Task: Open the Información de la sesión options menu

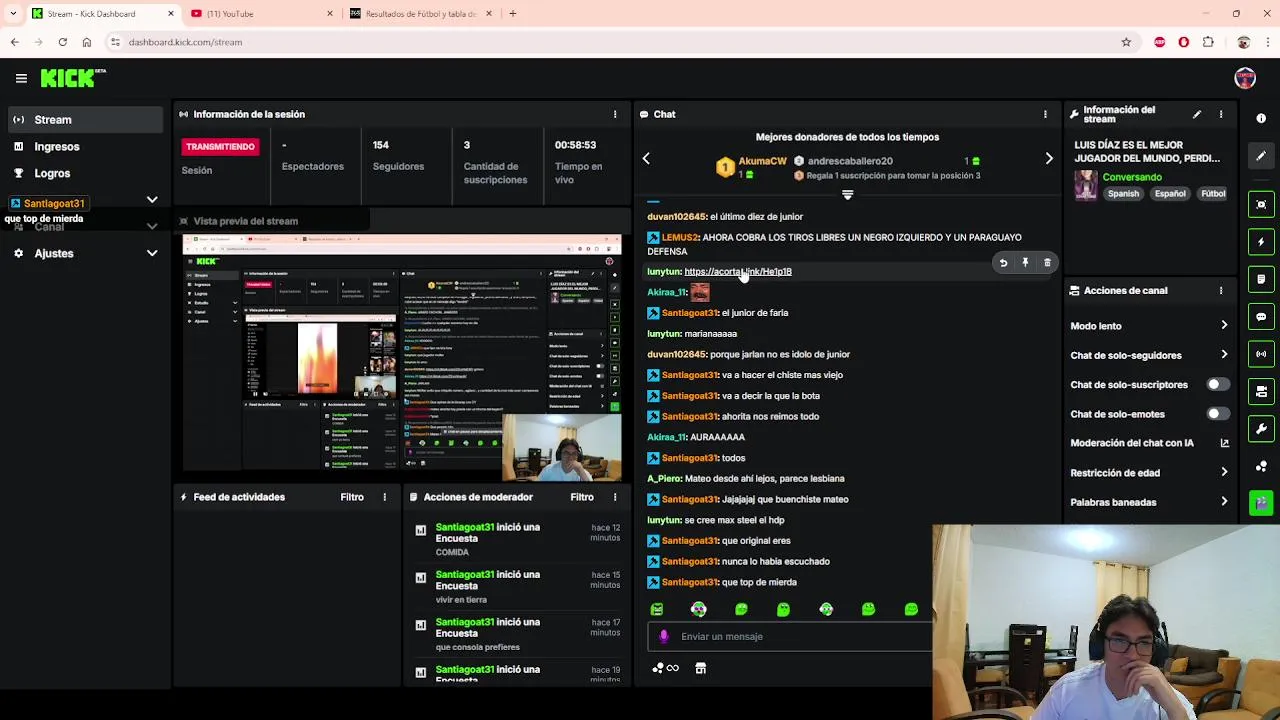Action: click(615, 114)
